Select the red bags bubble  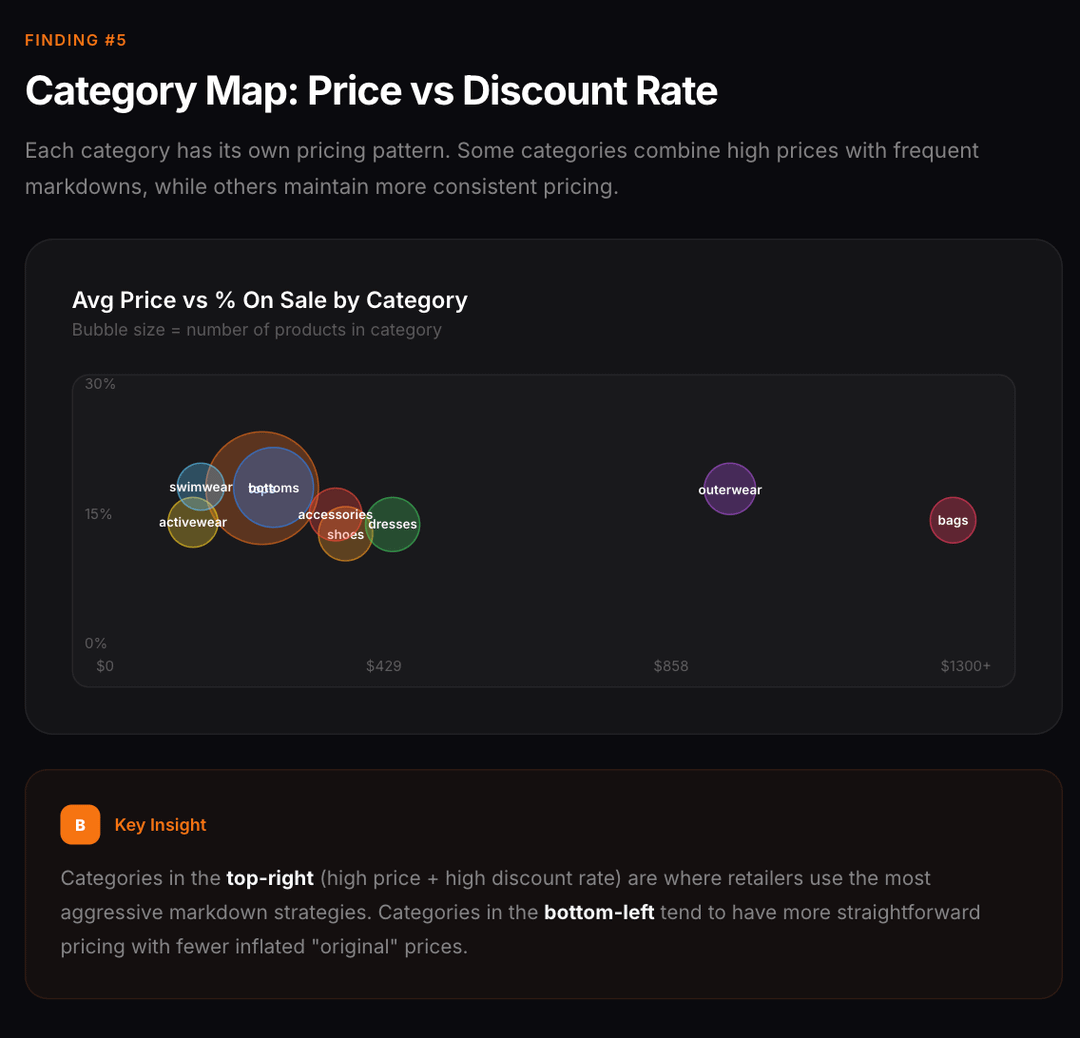pos(953,520)
